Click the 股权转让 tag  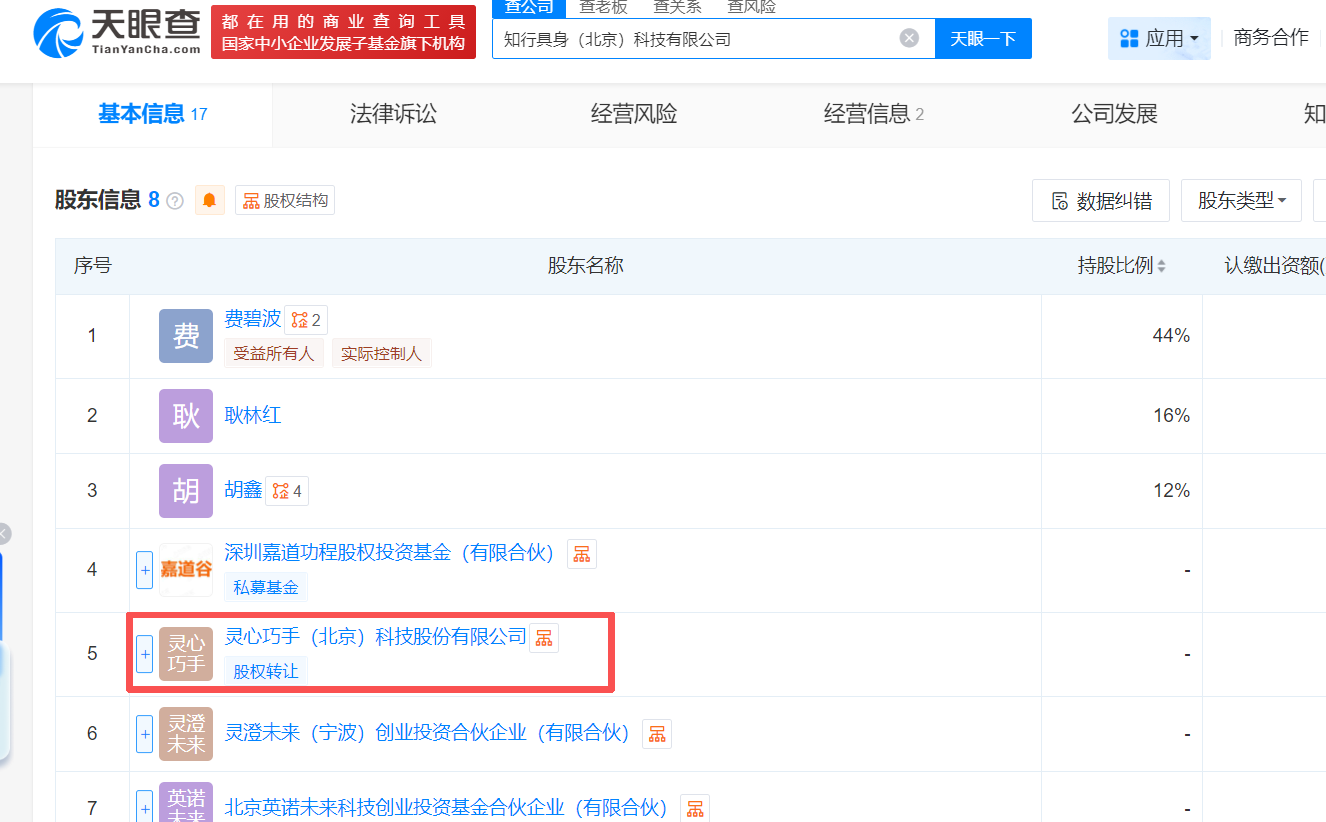(x=266, y=671)
